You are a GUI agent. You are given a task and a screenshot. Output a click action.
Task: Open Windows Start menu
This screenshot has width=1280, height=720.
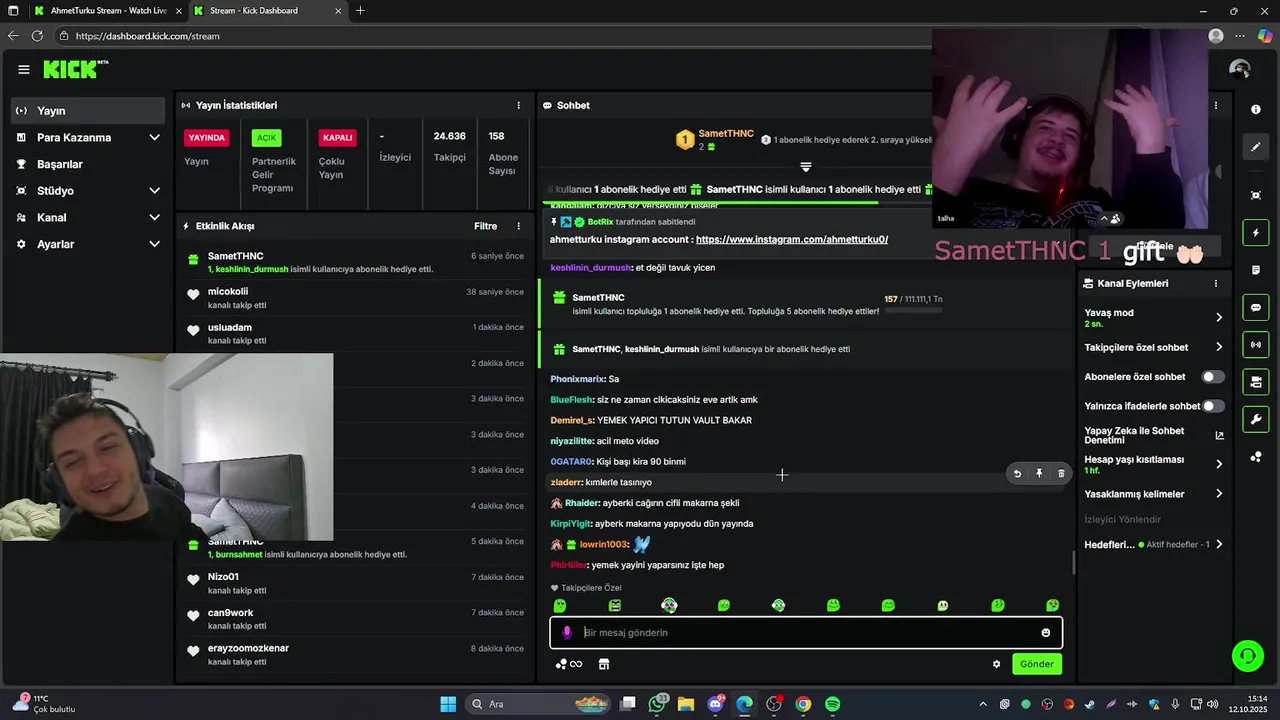tap(448, 704)
